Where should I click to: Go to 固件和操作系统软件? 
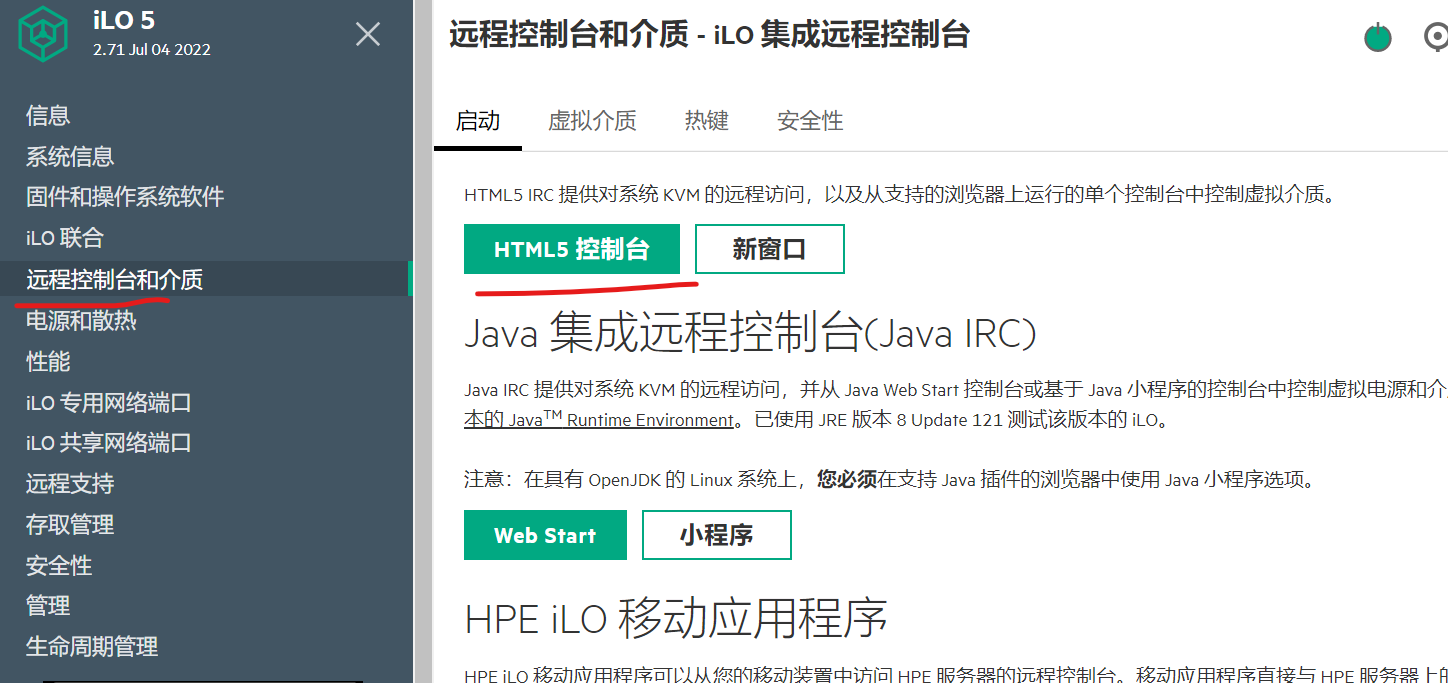click(x=125, y=197)
